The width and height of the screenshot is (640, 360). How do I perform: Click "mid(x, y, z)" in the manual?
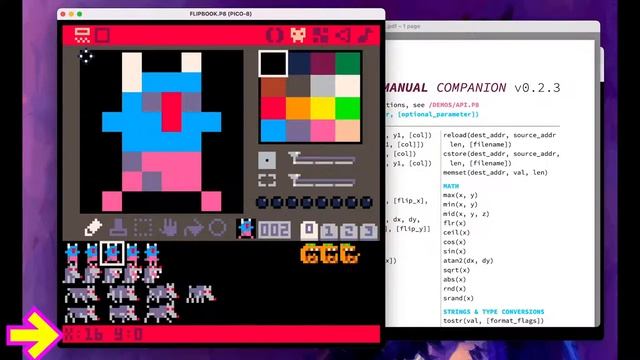(x=466, y=214)
